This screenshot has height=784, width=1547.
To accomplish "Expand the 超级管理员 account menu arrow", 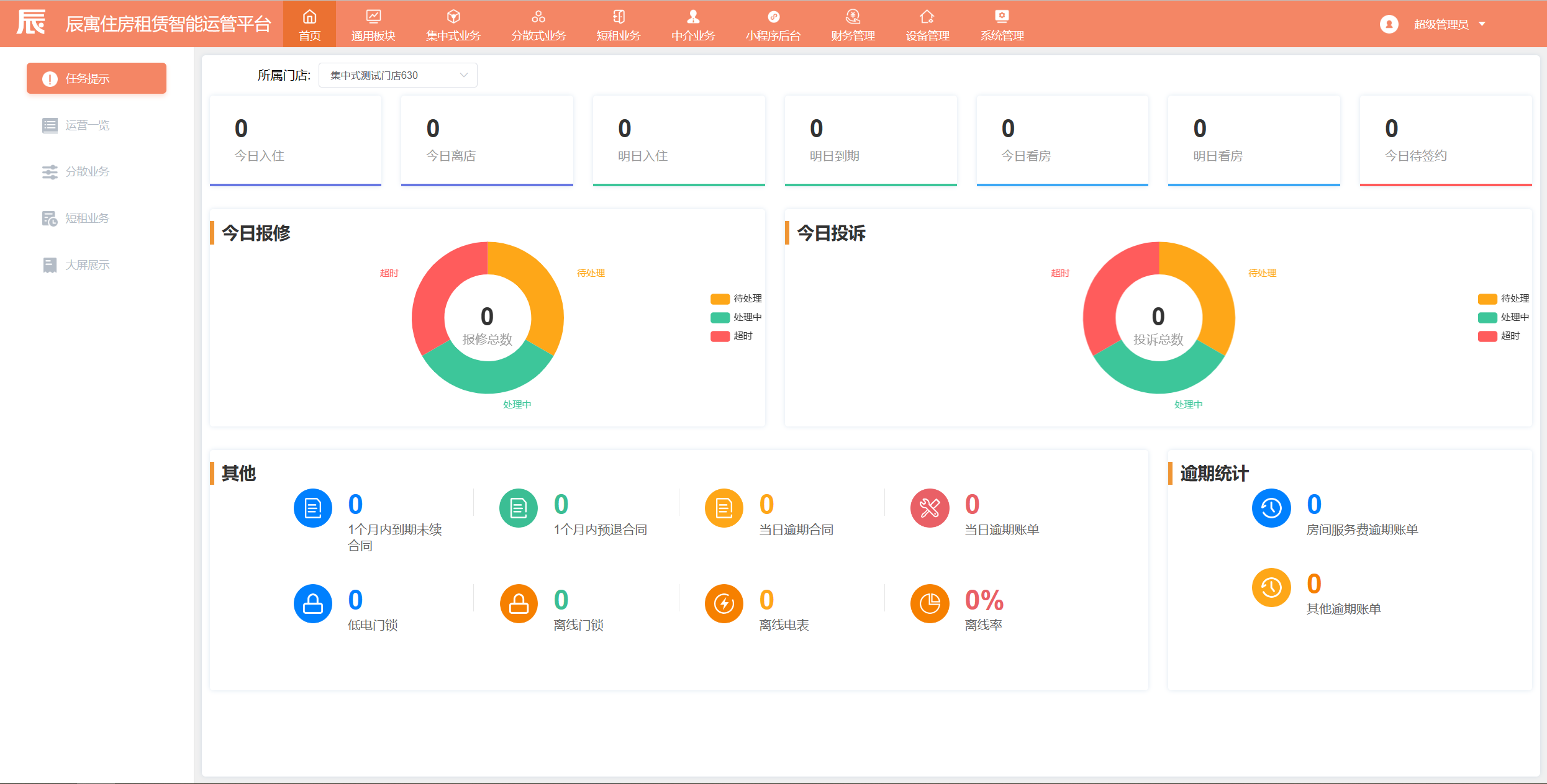I will tap(1482, 24).
